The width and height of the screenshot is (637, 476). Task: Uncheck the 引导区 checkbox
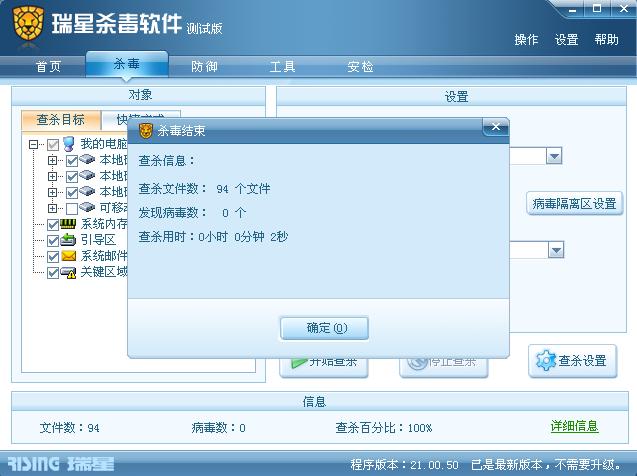coord(53,240)
